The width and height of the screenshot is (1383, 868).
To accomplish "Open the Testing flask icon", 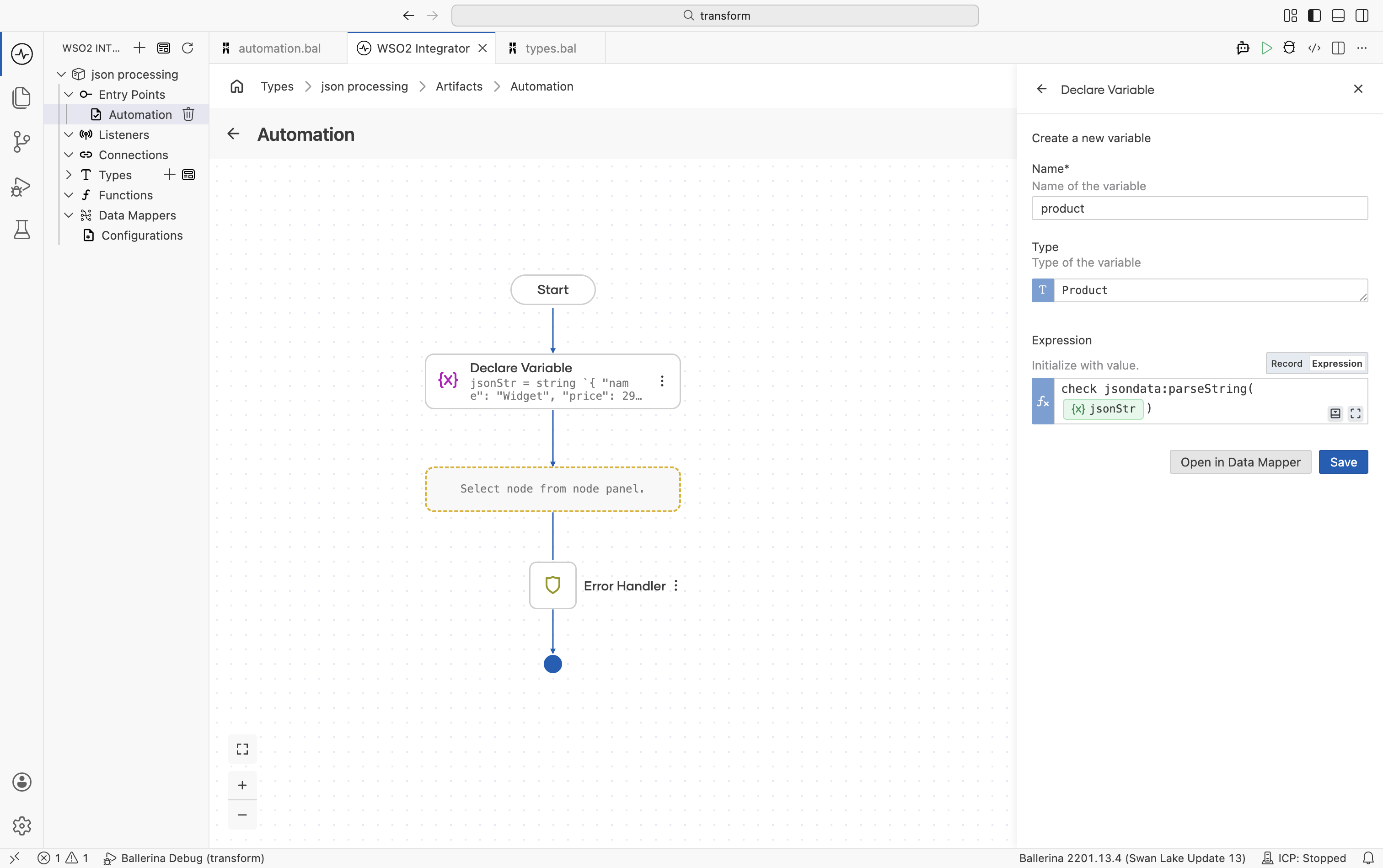I will pyautogui.click(x=22, y=230).
